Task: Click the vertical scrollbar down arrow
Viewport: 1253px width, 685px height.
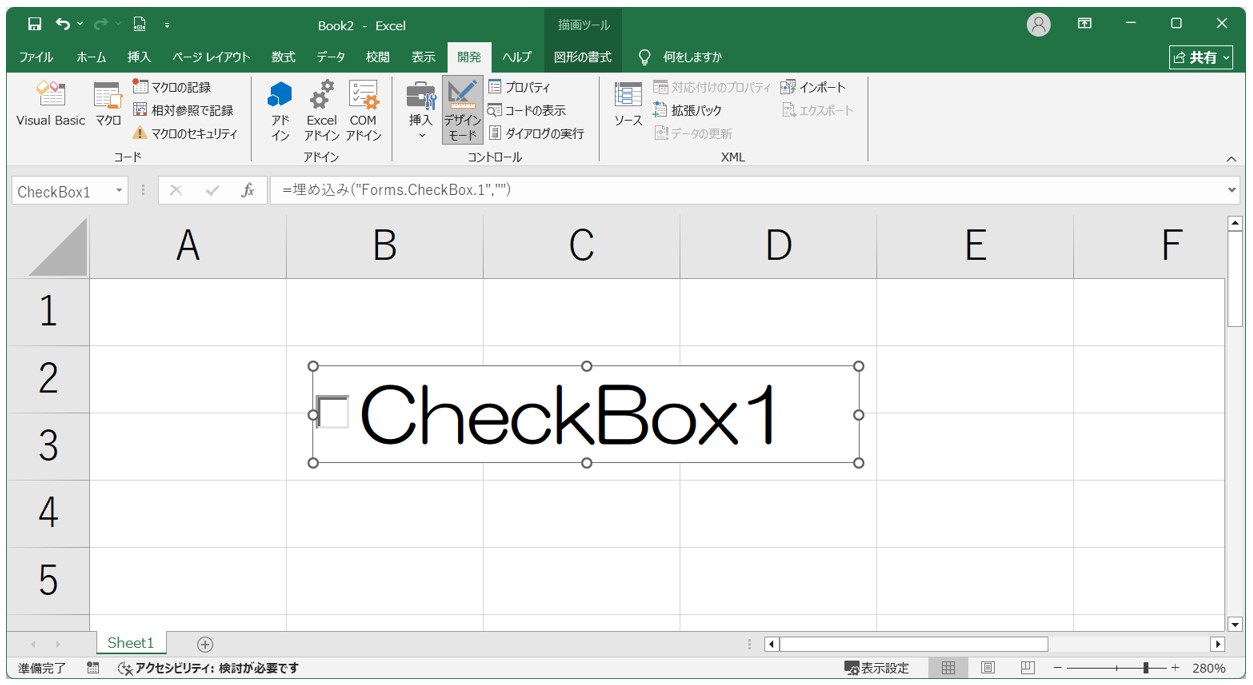Action: coord(1234,624)
